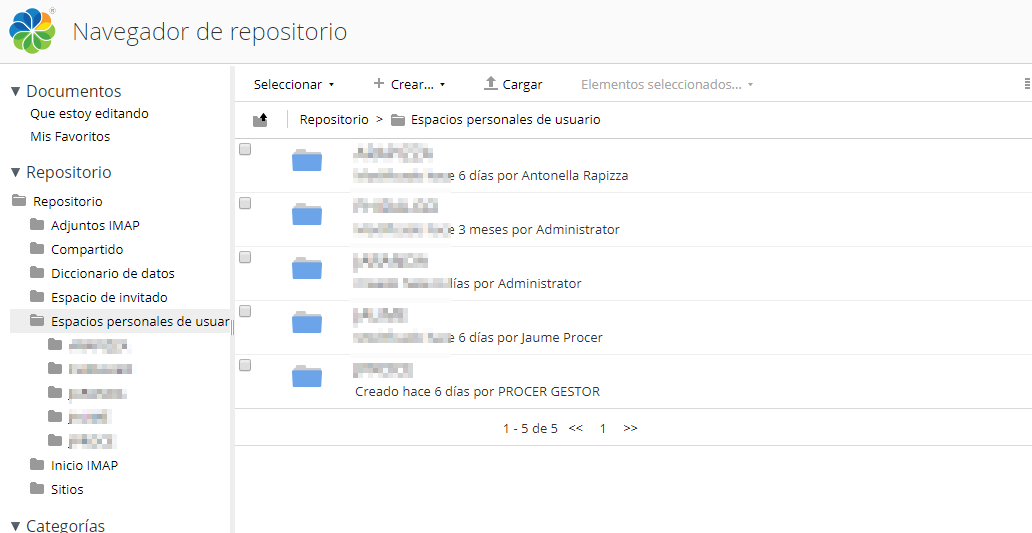Select Compartido in tree
Image resolution: width=1032 pixels, height=533 pixels.
coord(87,249)
